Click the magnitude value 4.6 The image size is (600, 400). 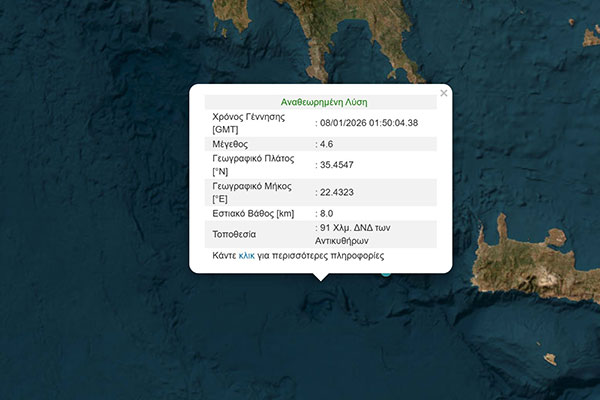(x=326, y=144)
